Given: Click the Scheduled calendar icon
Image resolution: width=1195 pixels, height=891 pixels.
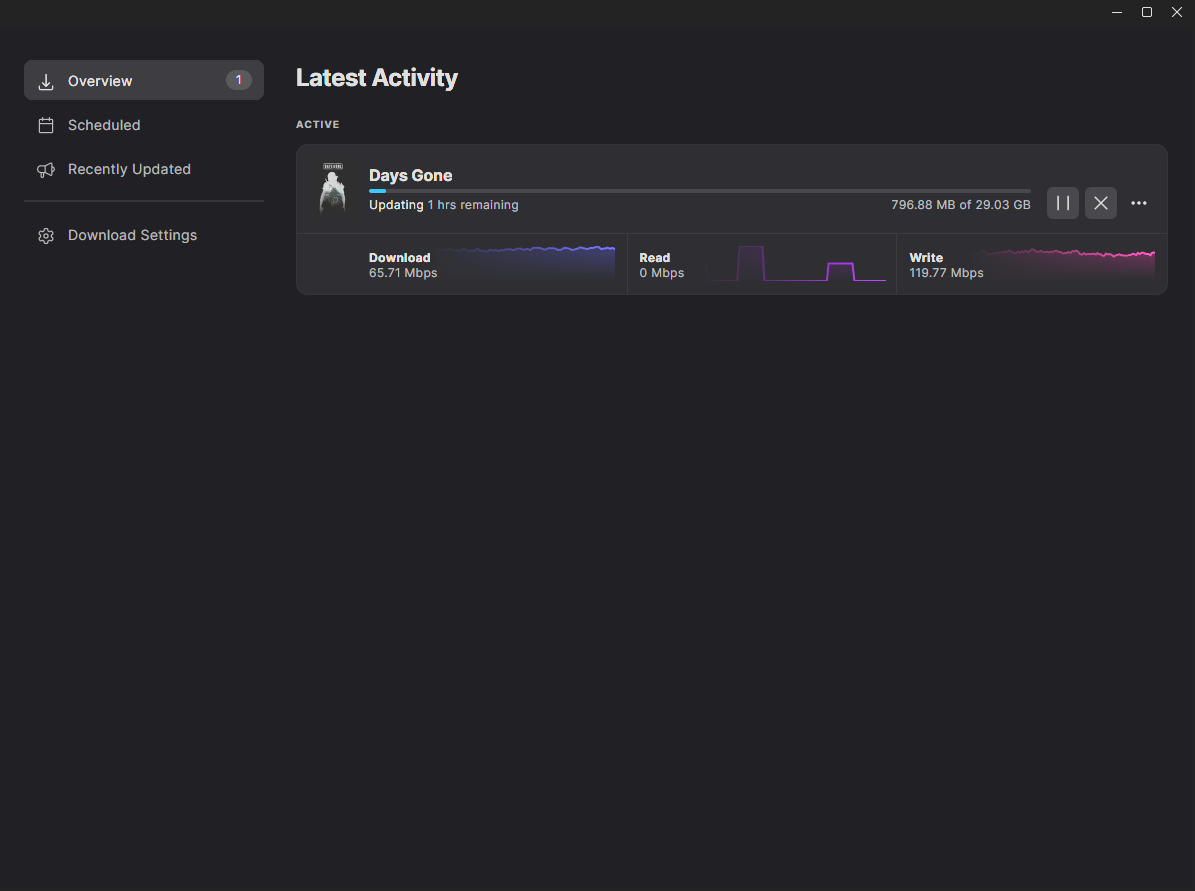Looking at the screenshot, I should tap(46, 125).
